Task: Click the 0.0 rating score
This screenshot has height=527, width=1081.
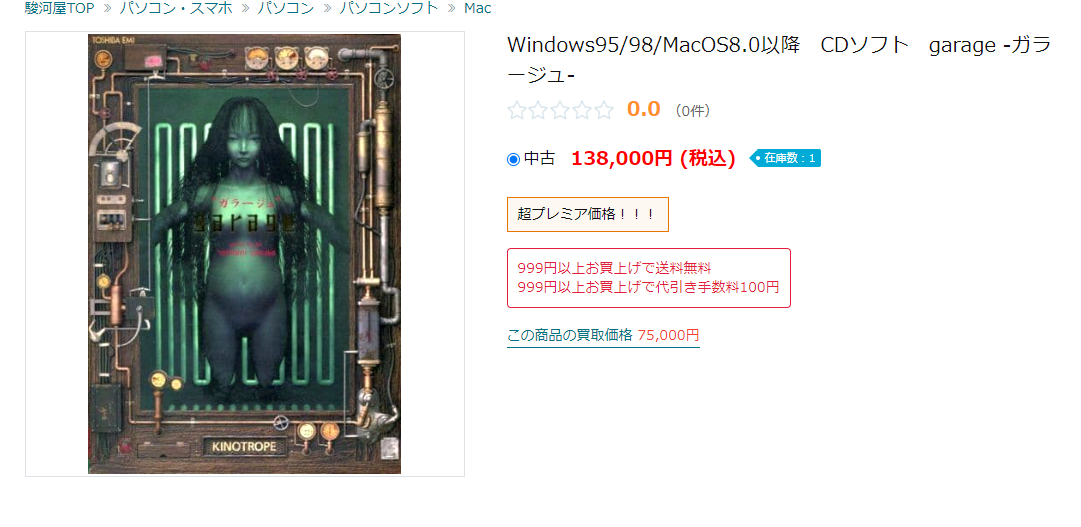Action: 643,109
